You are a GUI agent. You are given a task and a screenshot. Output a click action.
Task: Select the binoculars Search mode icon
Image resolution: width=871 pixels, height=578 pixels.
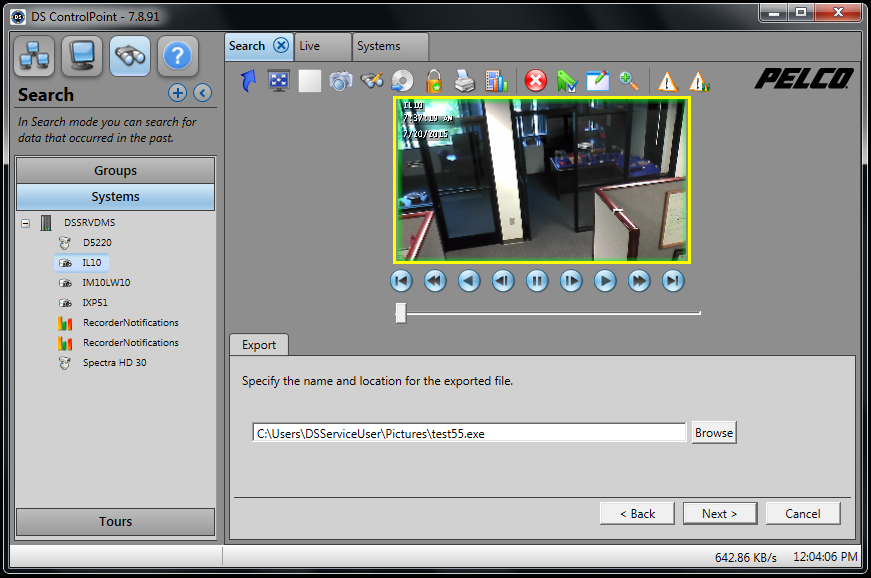(130, 56)
